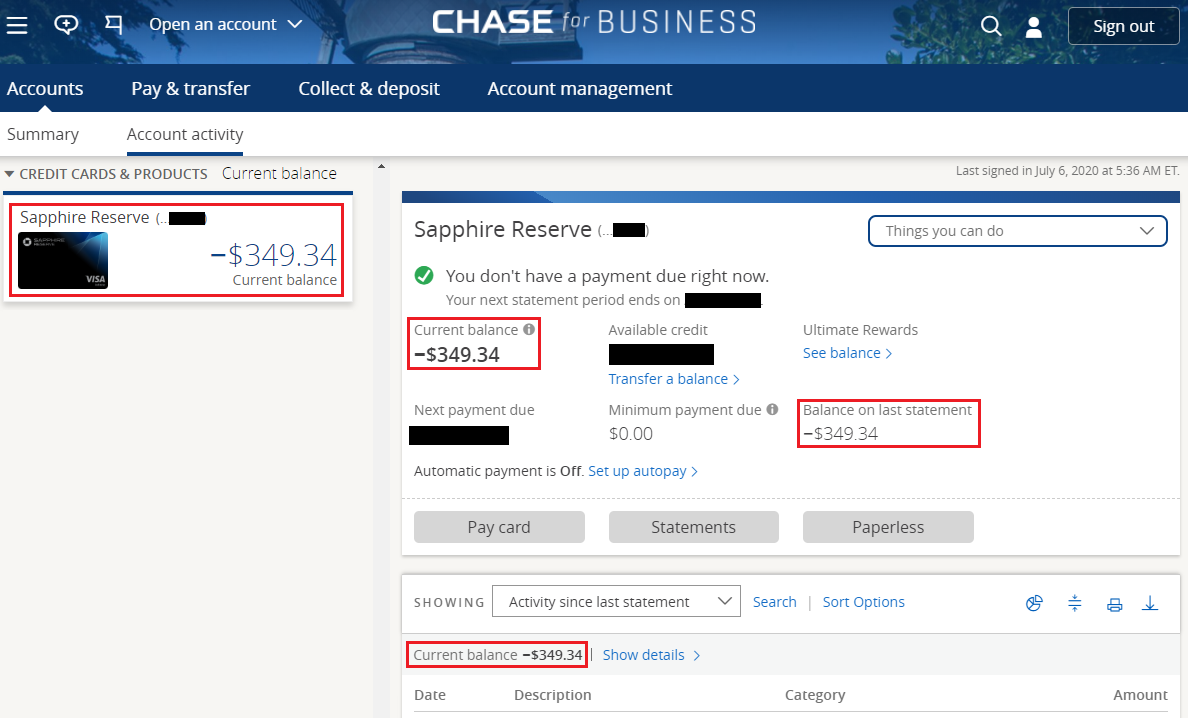Open Things you can do dropdown
Screen dimensions: 1188x718
pos(1018,231)
